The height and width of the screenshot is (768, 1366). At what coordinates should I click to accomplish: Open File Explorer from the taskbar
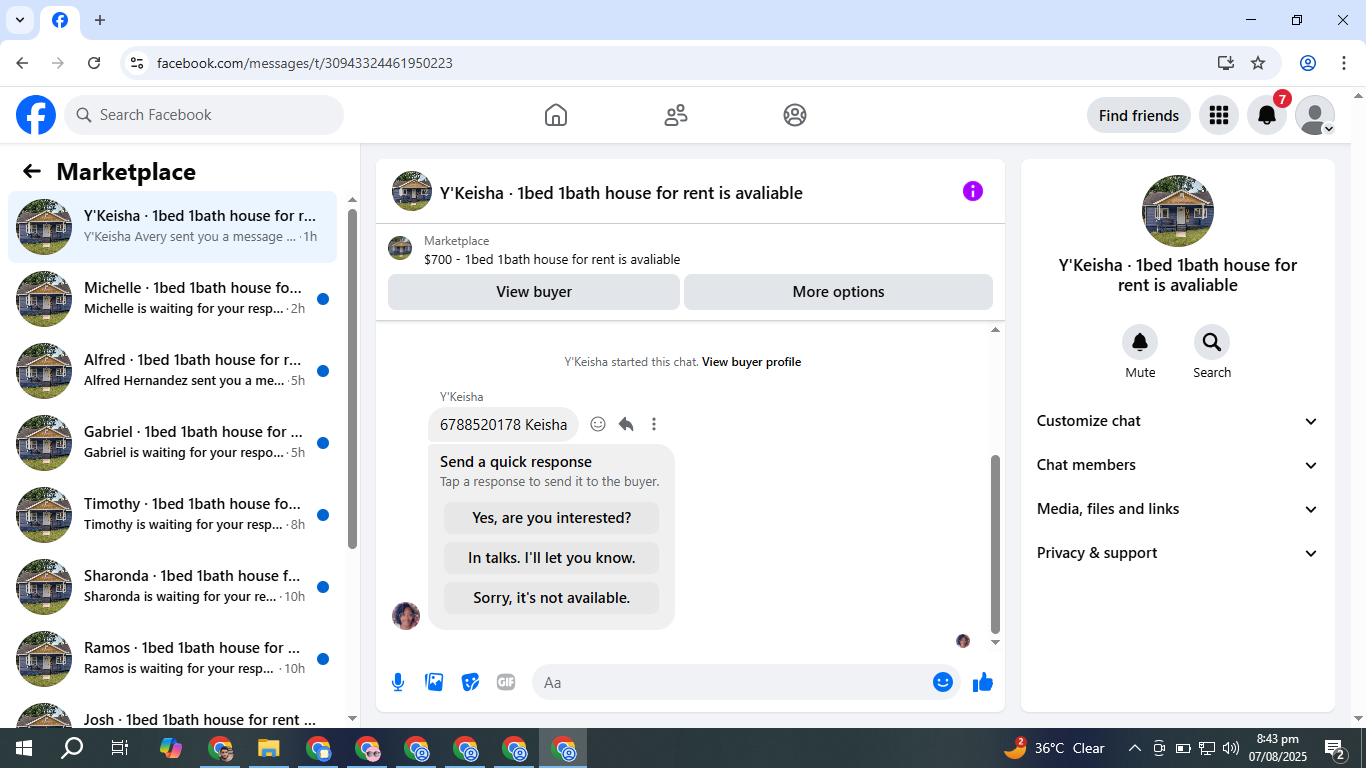[x=268, y=748]
